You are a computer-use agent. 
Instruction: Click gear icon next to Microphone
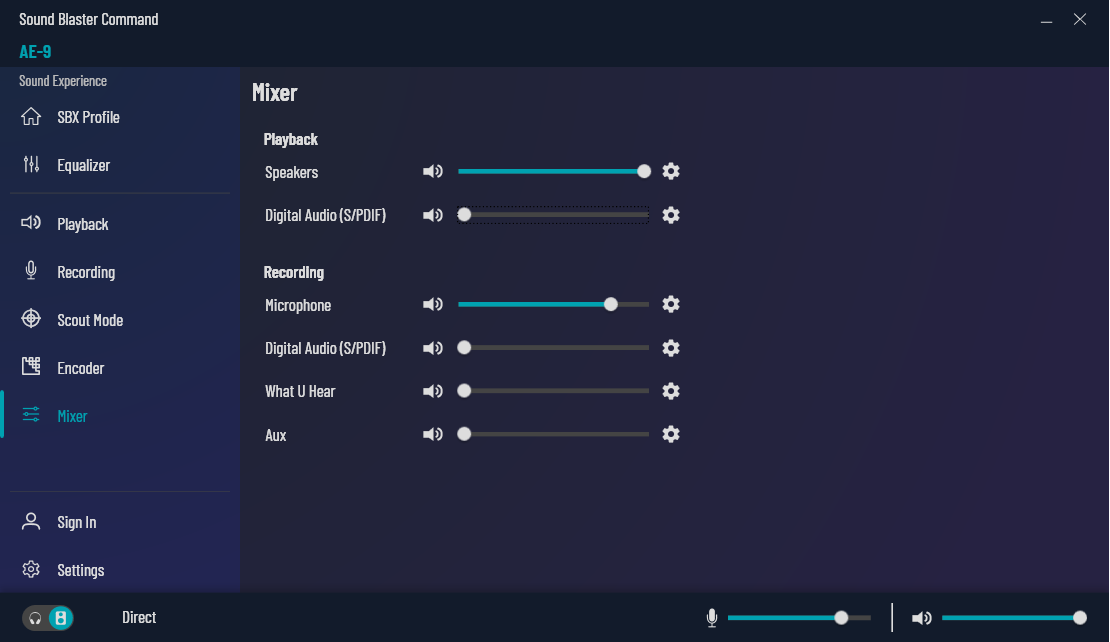[x=671, y=304]
